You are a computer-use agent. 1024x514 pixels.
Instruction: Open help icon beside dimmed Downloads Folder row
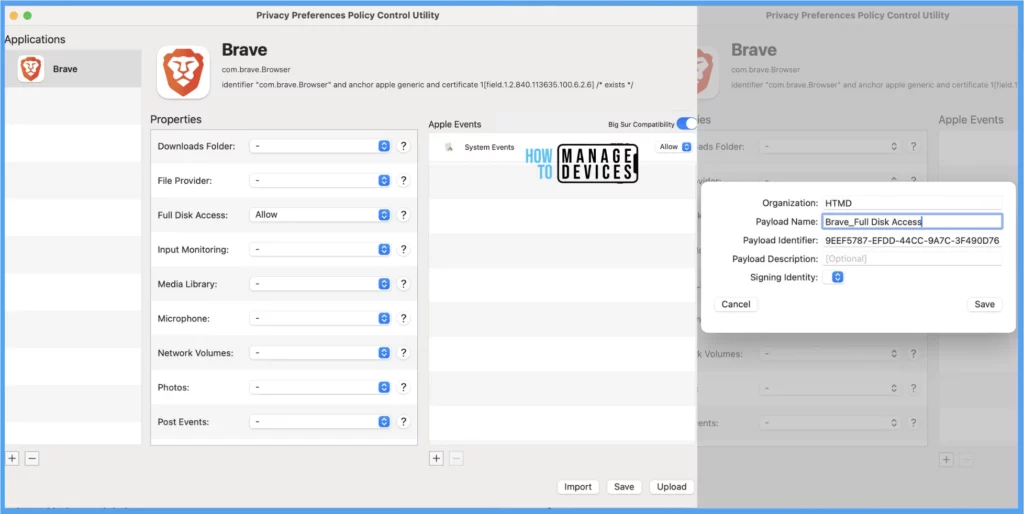pyautogui.click(x=913, y=147)
